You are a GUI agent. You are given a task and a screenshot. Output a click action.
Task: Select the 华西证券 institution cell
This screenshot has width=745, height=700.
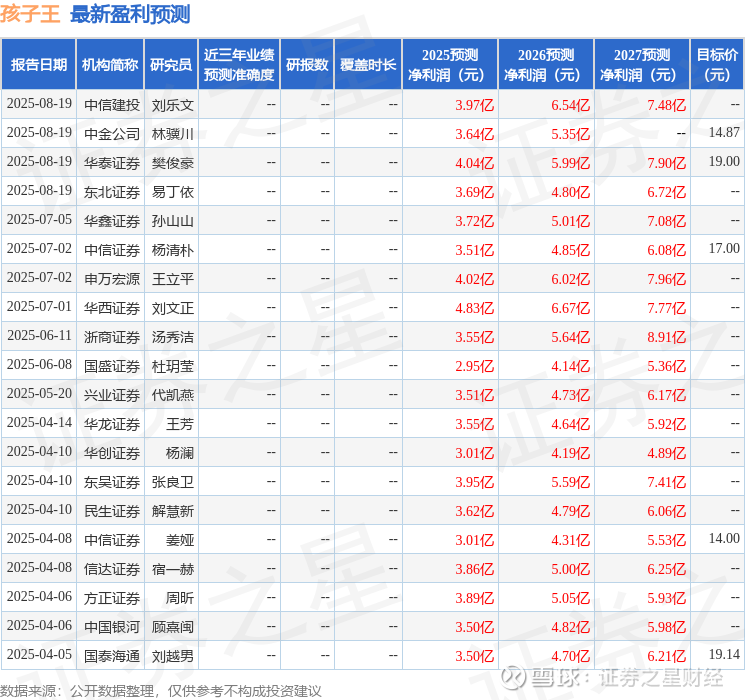112,308
